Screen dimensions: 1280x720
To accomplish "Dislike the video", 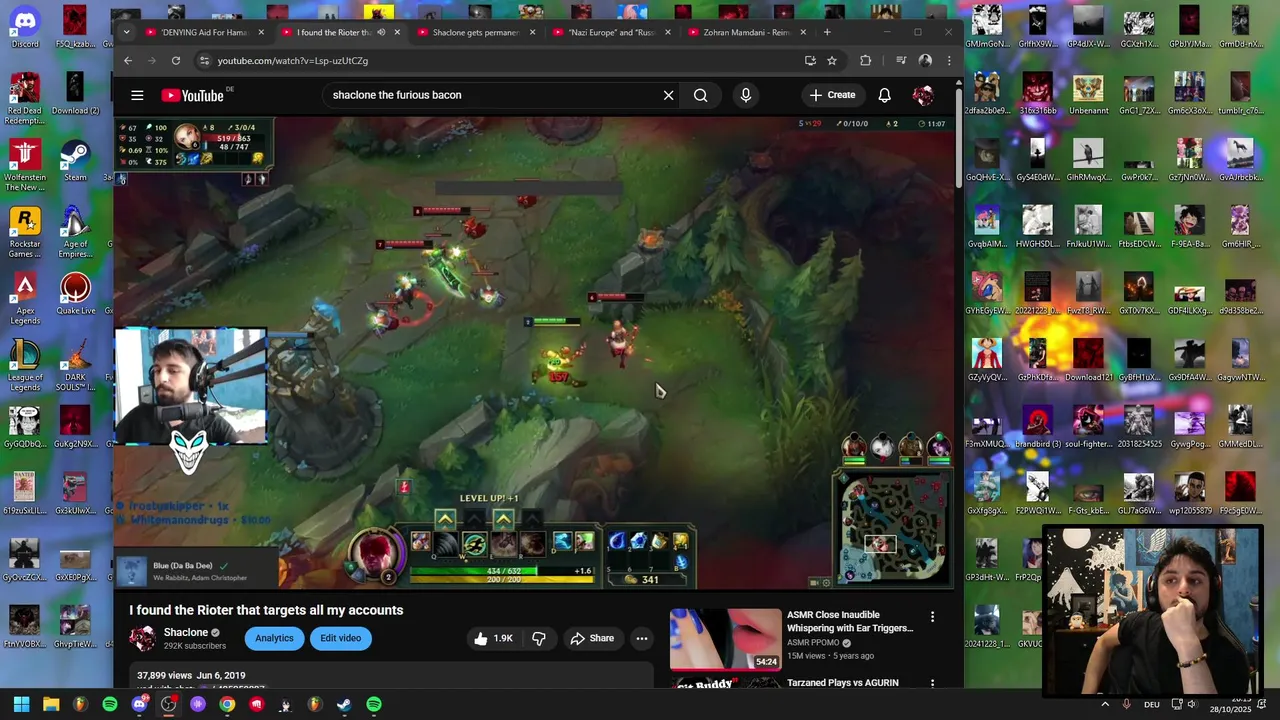I will 539,638.
